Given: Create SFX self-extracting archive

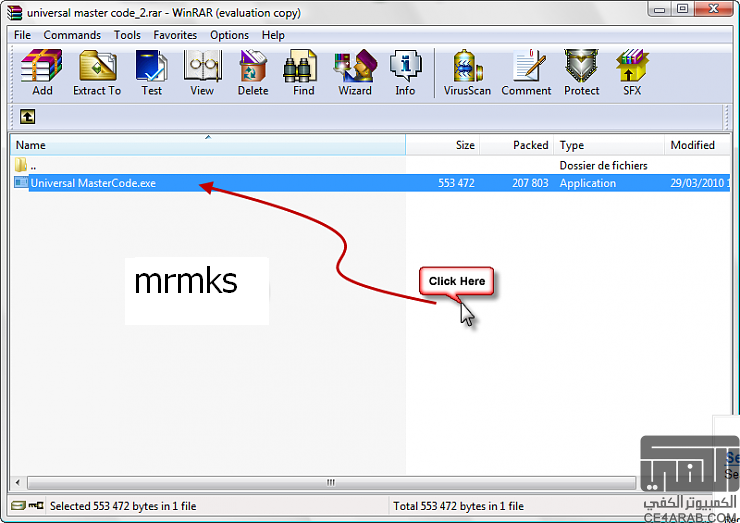Looking at the screenshot, I should click(x=632, y=72).
